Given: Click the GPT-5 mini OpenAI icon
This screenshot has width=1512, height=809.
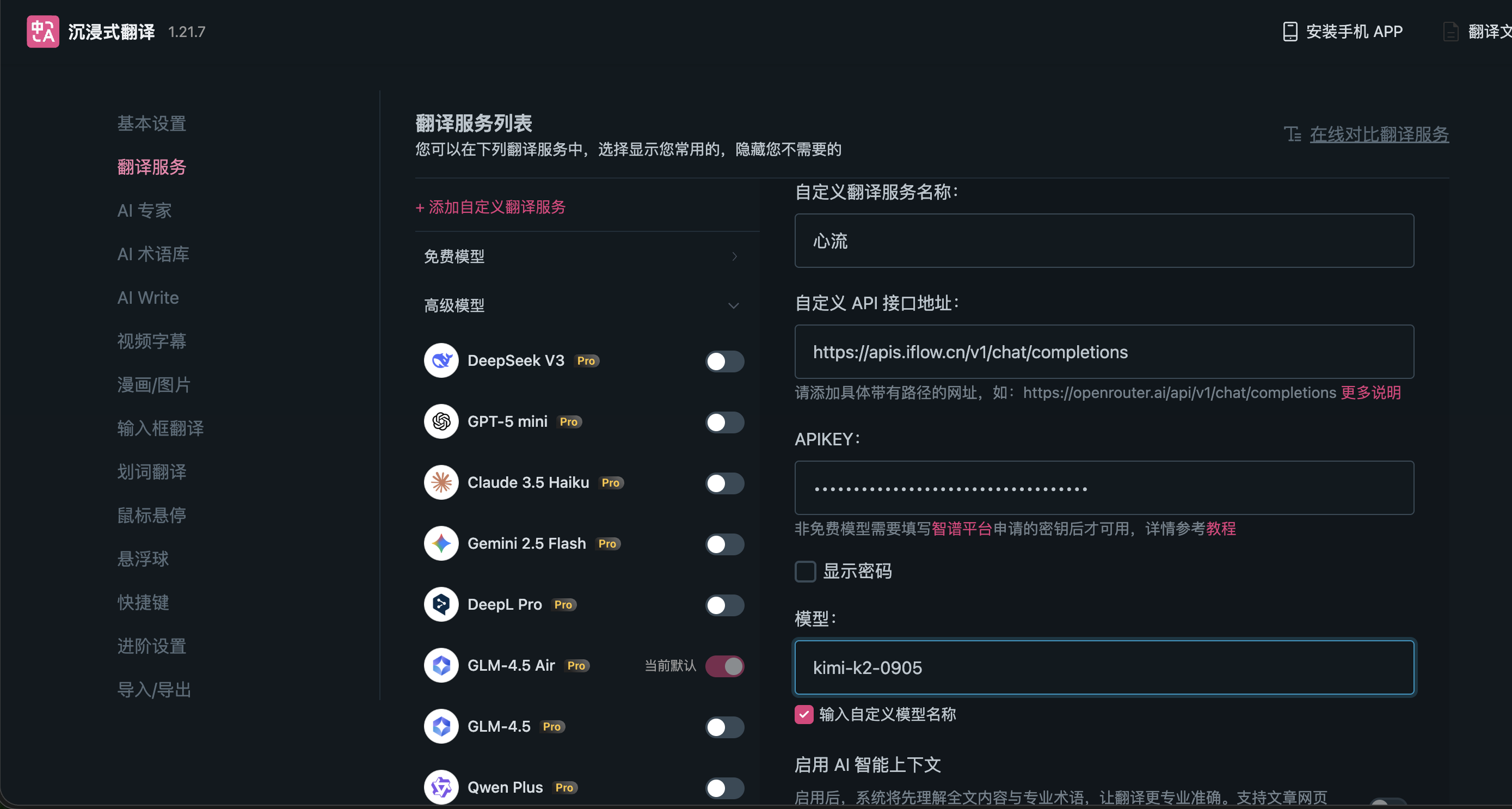Looking at the screenshot, I should click(x=441, y=421).
